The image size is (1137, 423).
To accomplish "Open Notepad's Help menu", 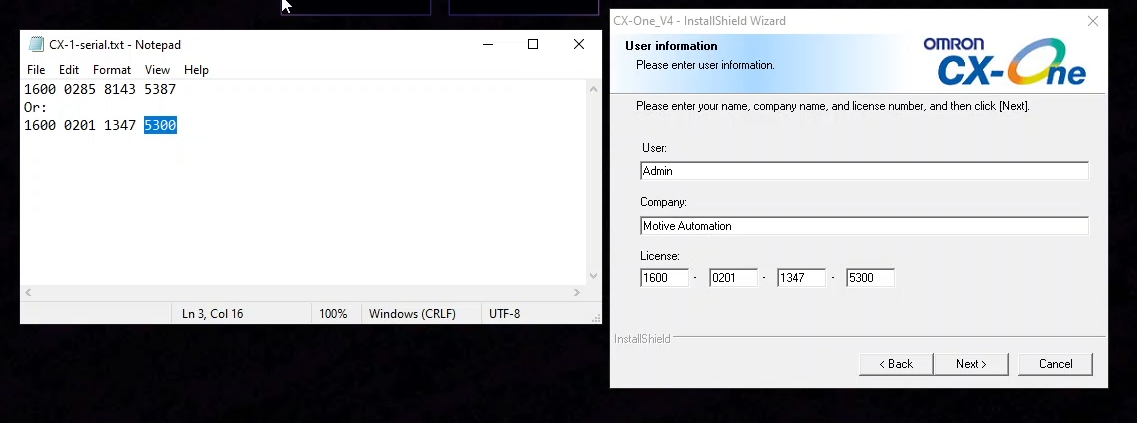I will [x=196, y=70].
